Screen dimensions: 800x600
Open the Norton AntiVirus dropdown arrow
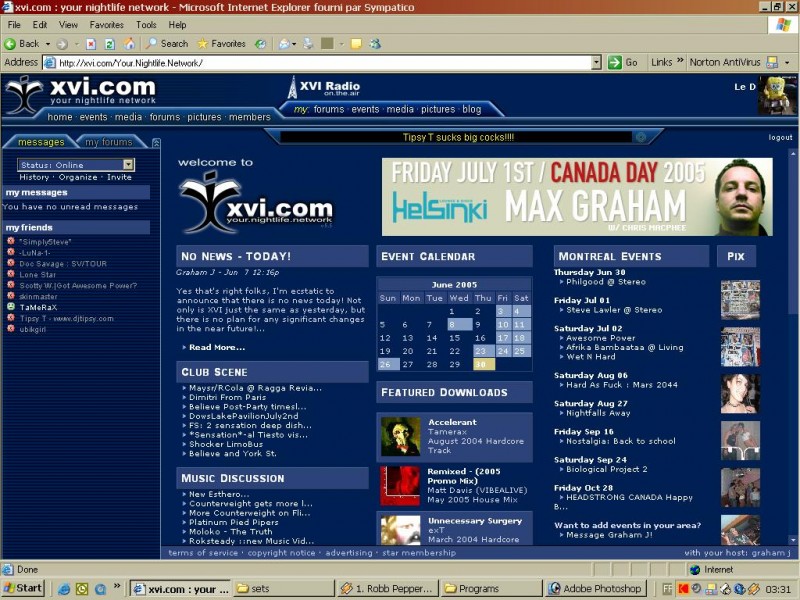(788, 62)
